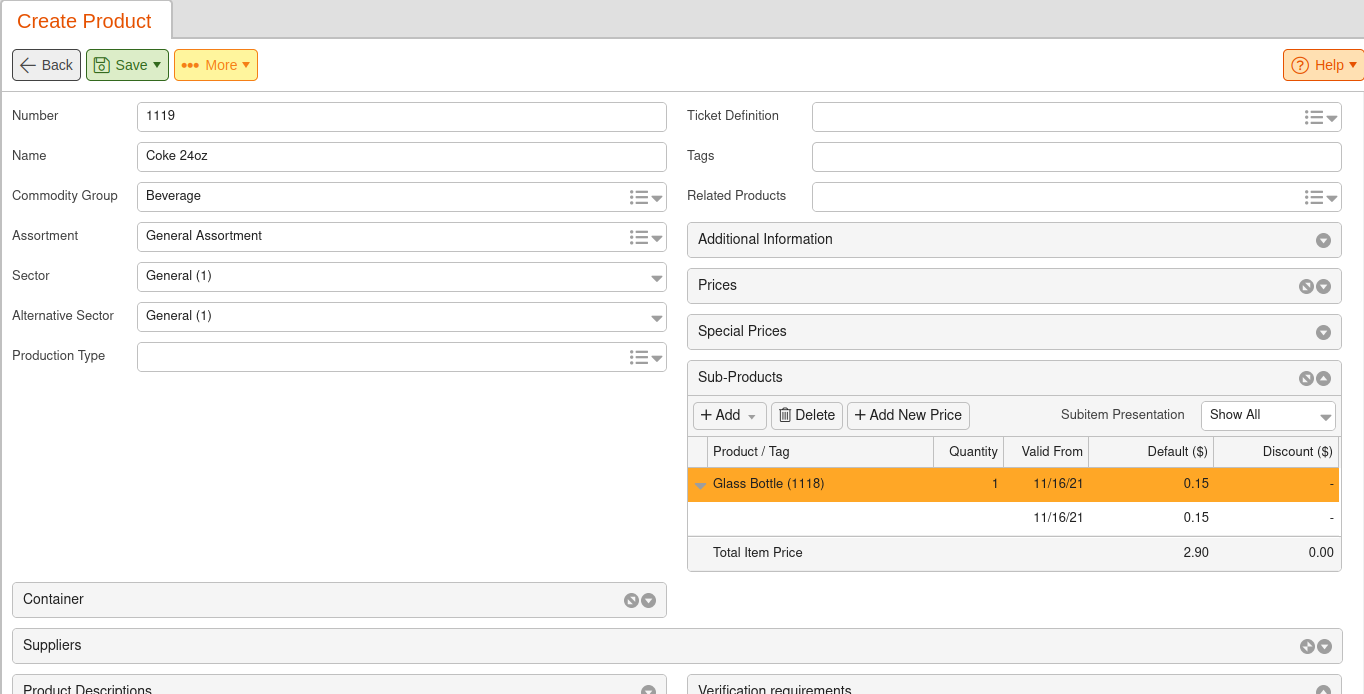
Task: Select the Create Product tab
Action: click(x=85, y=21)
